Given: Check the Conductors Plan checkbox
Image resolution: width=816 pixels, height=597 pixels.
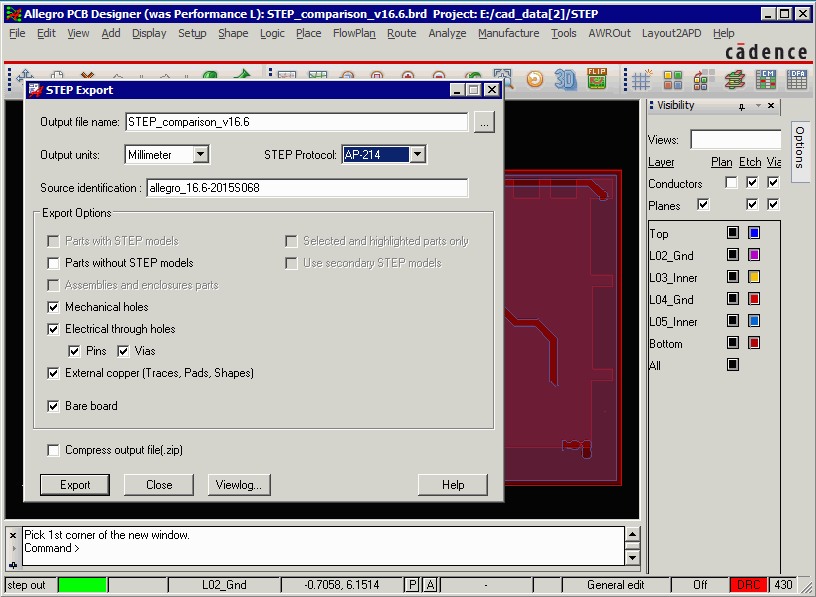Looking at the screenshot, I should tap(731, 183).
